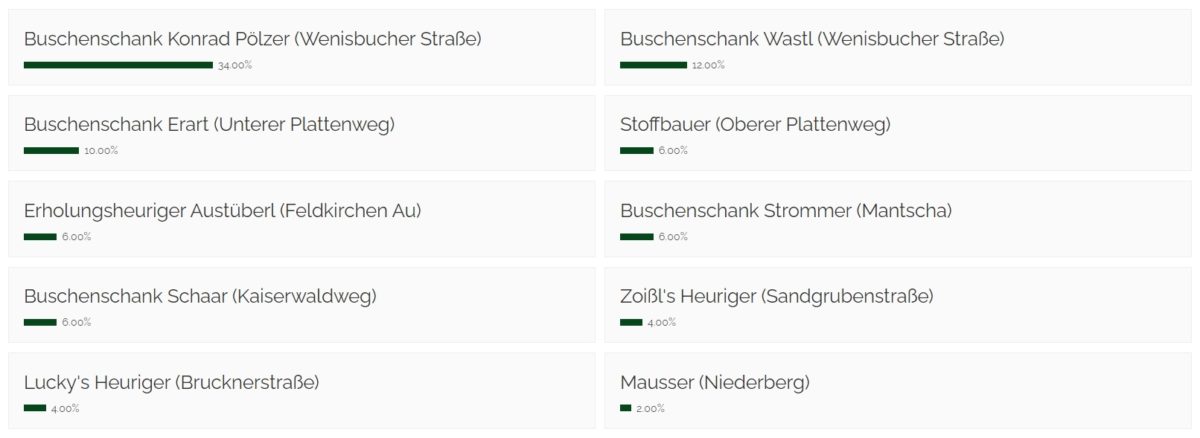Click the Buschenschank Konrad Pölzer title

click(x=253, y=39)
